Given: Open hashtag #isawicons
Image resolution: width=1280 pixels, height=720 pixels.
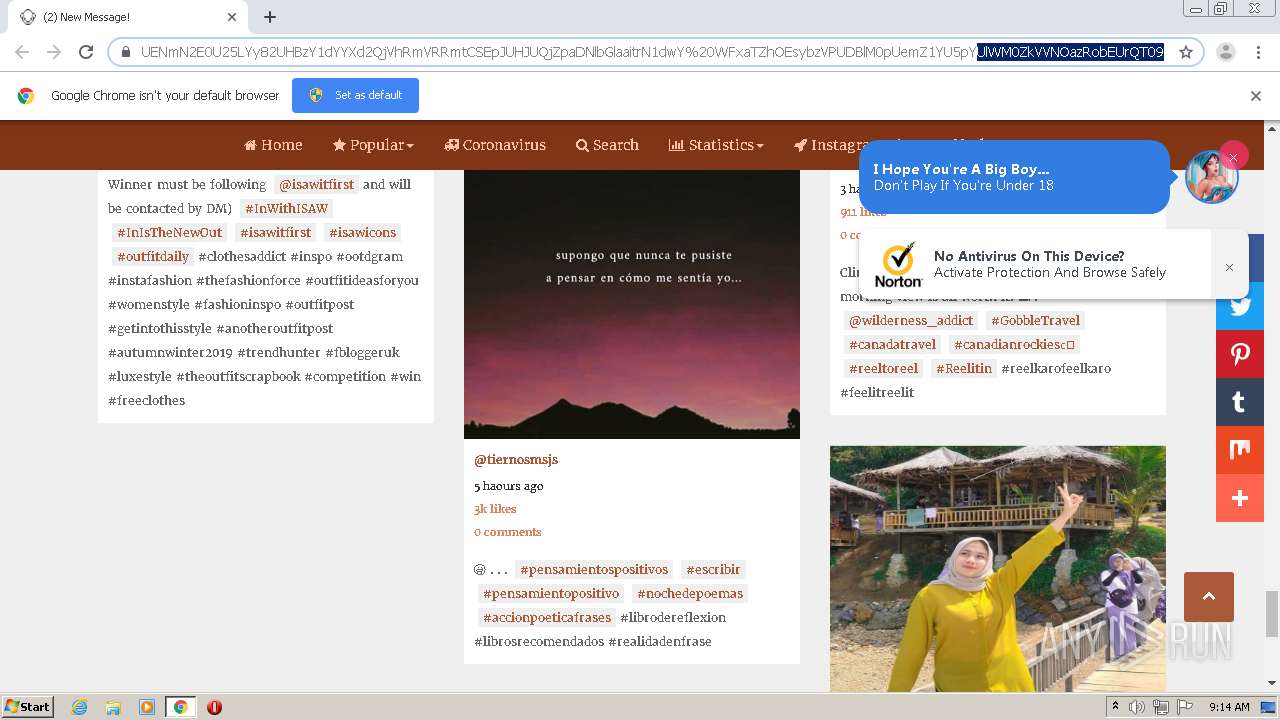Looking at the screenshot, I should (363, 232).
